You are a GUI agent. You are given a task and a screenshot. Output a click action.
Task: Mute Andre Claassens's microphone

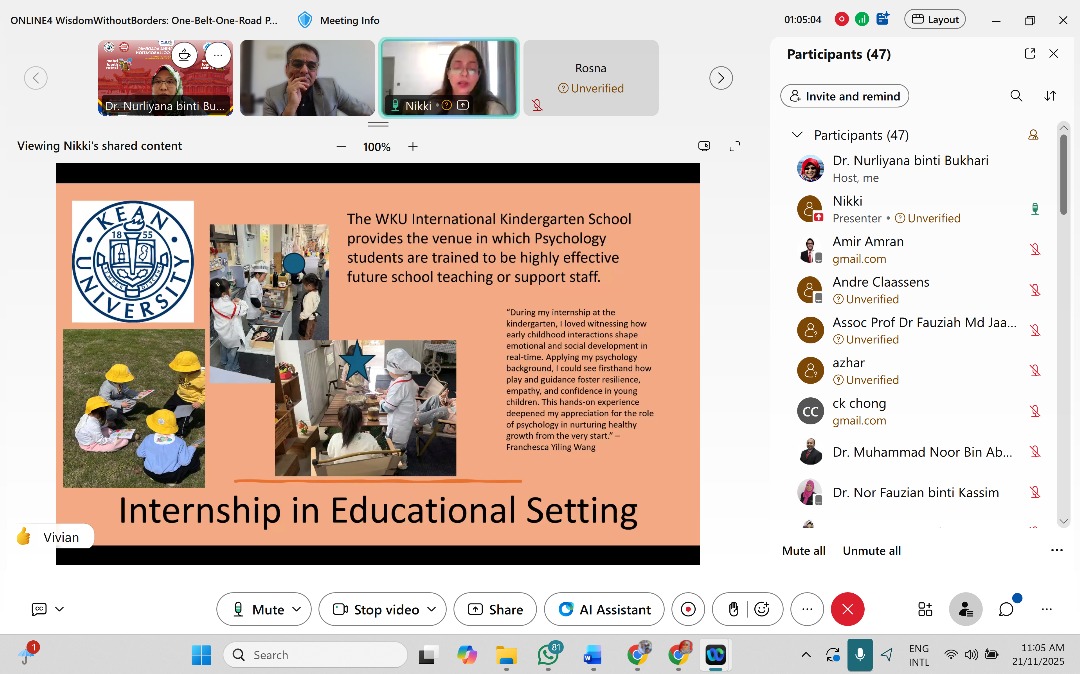(1035, 290)
